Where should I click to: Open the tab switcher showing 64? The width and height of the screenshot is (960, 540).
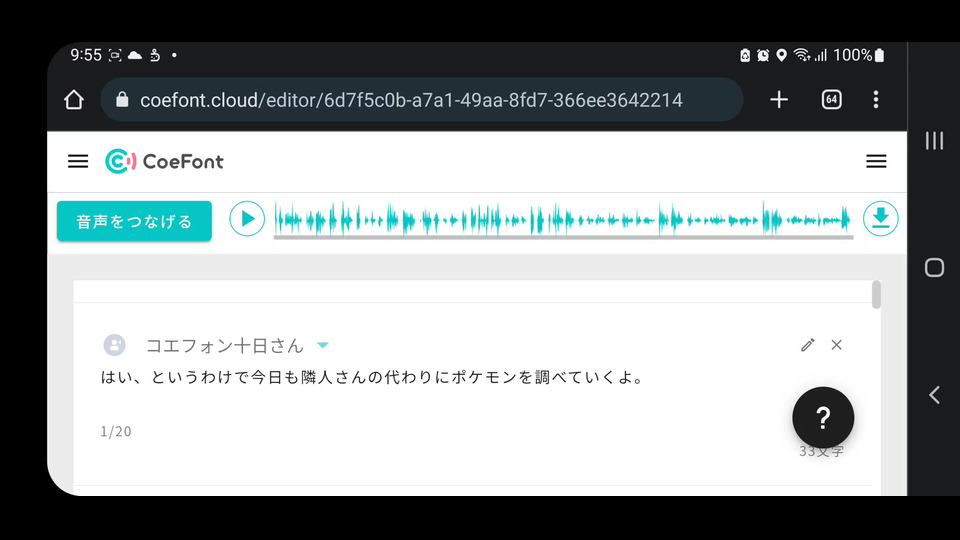point(831,100)
